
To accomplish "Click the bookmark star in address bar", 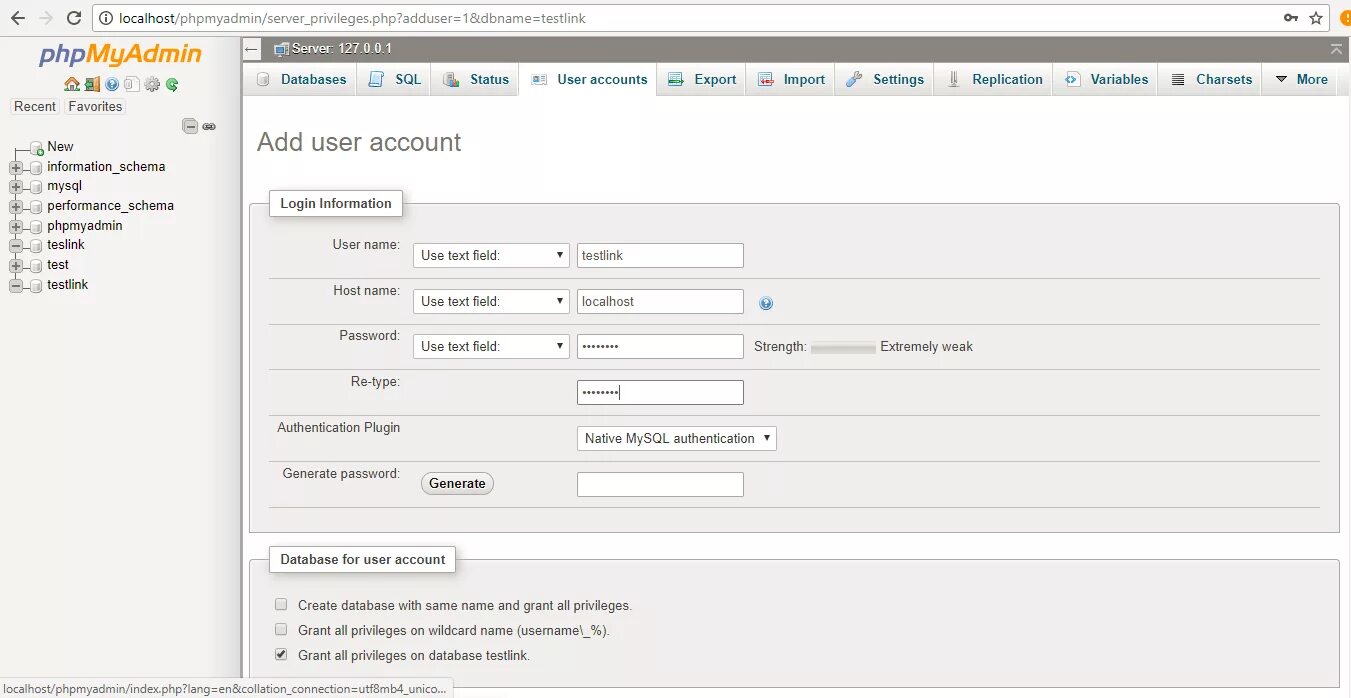I will (1317, 18).
